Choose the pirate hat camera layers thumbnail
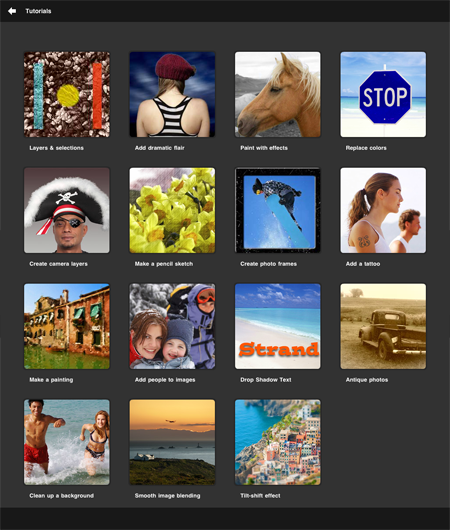This screenshot has width=450, height=530. coord(67,210)
